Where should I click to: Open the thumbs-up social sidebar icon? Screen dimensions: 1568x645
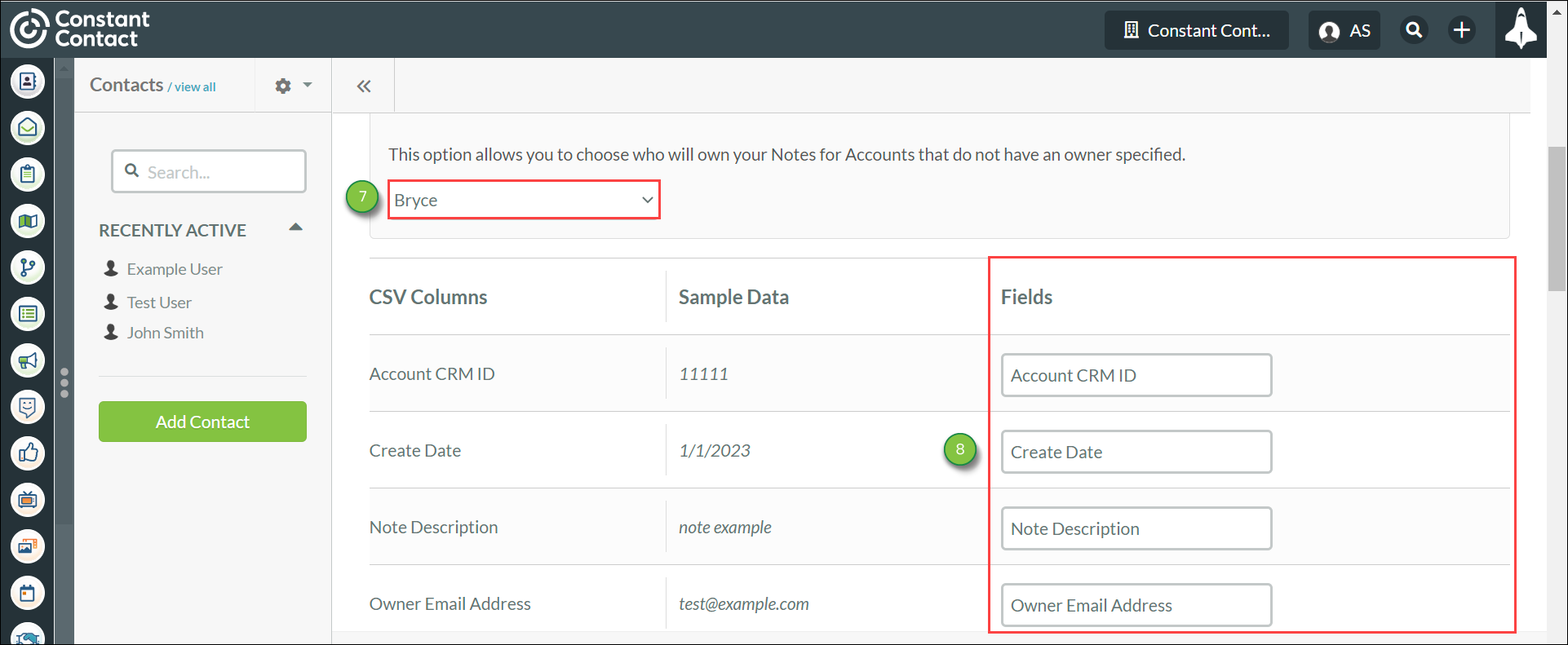[x=28, y=453]
